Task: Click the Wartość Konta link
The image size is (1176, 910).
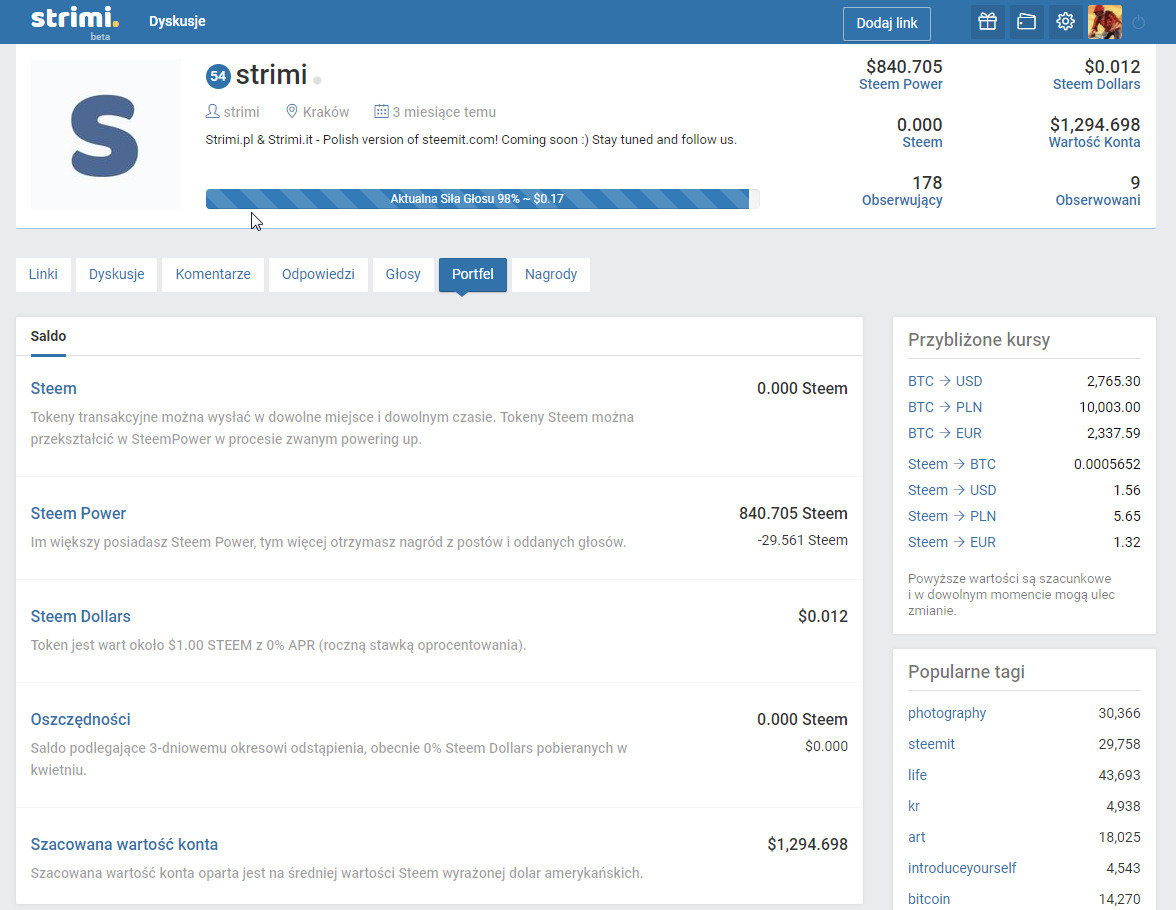Action: pyautogui.click(x=1094, y=142)
